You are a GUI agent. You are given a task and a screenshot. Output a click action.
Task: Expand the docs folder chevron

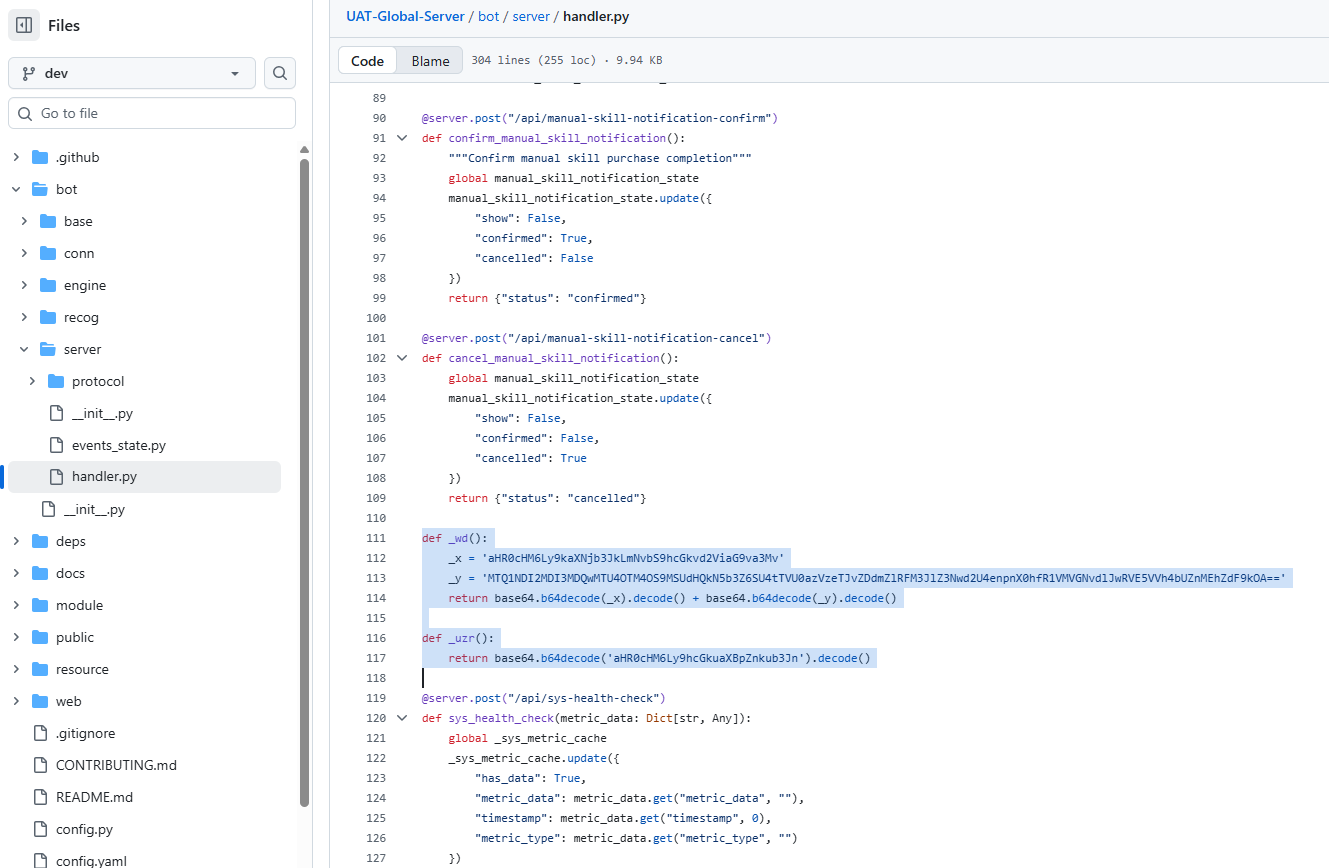coord(16,573)
